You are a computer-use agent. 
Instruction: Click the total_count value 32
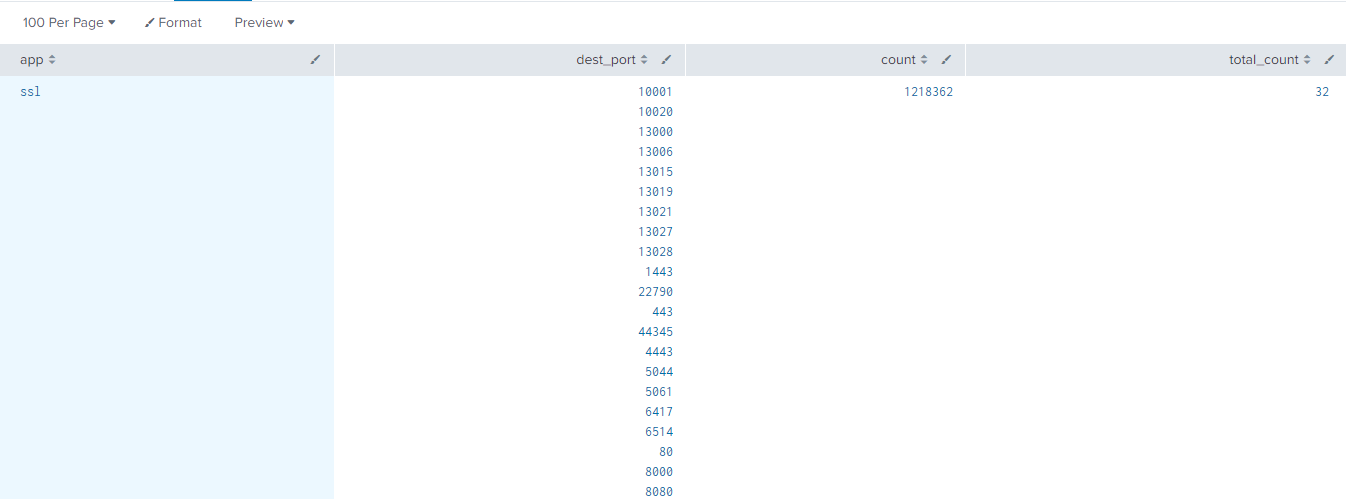(1322, 92)
